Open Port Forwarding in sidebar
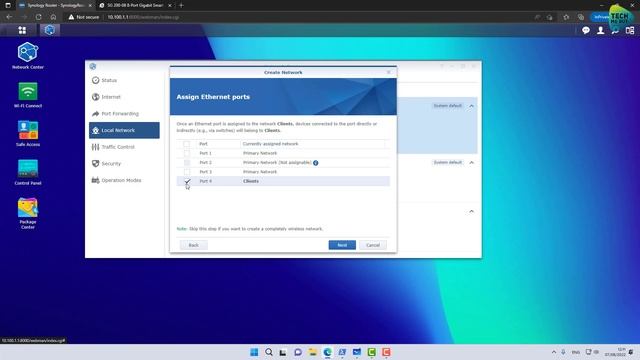The height and width of the screenshot is (360, 640). (124, 113)
